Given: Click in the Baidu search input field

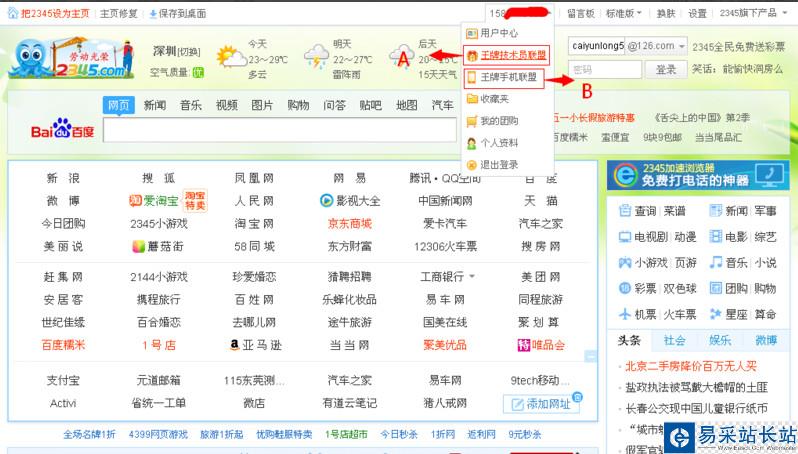Looking at the screenshot, I should [x=280, y=130].
